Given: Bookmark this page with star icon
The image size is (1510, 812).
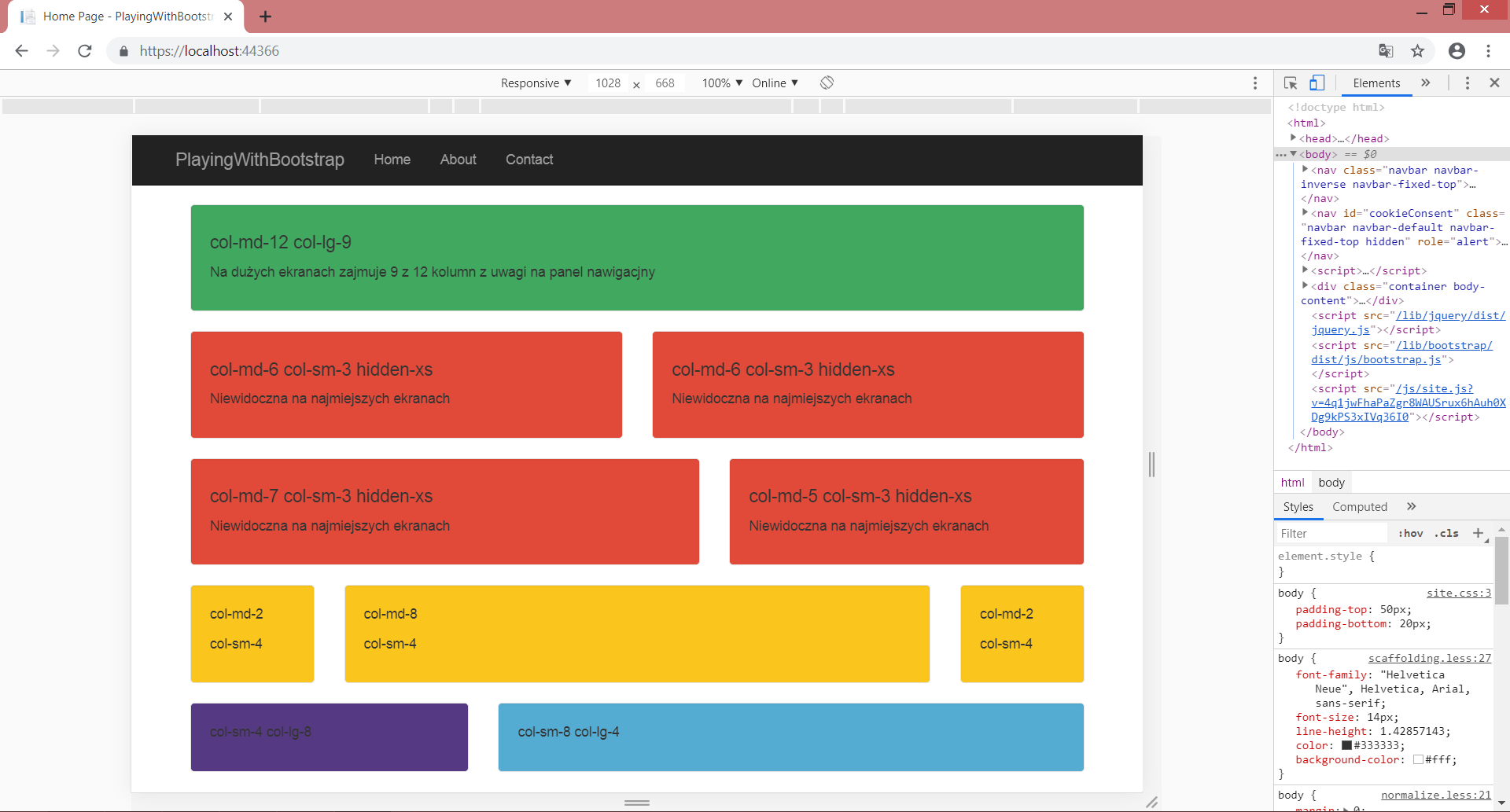Looking at the screenshot, I should [x=1417, y=51].
